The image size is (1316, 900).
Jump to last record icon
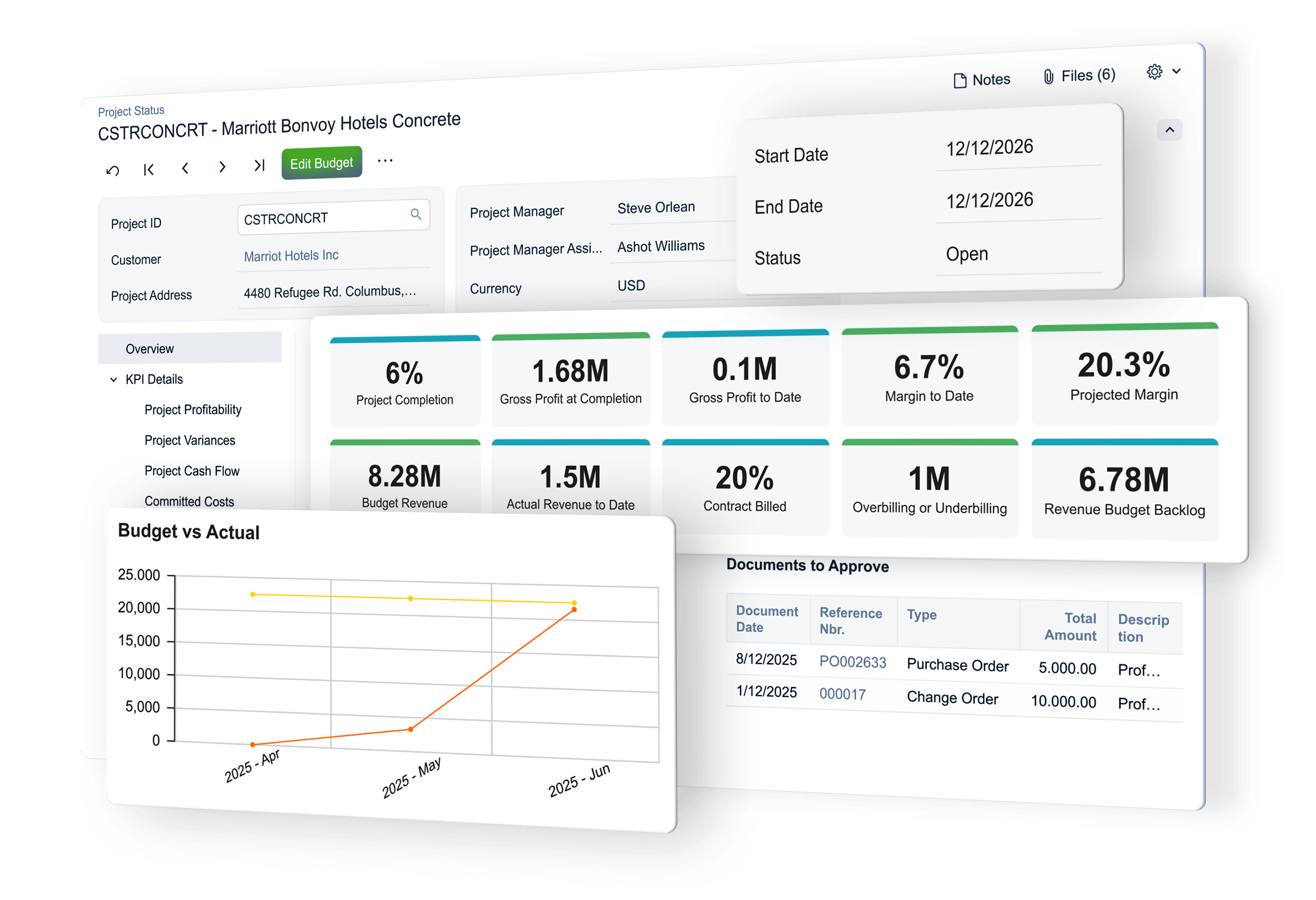point(260,165)
